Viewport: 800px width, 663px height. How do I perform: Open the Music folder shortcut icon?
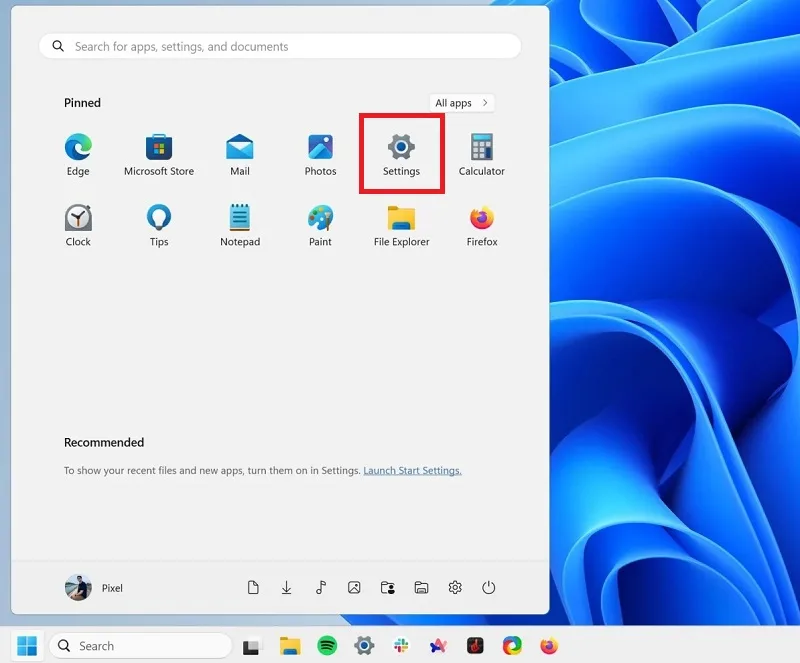tap(320, 588)
